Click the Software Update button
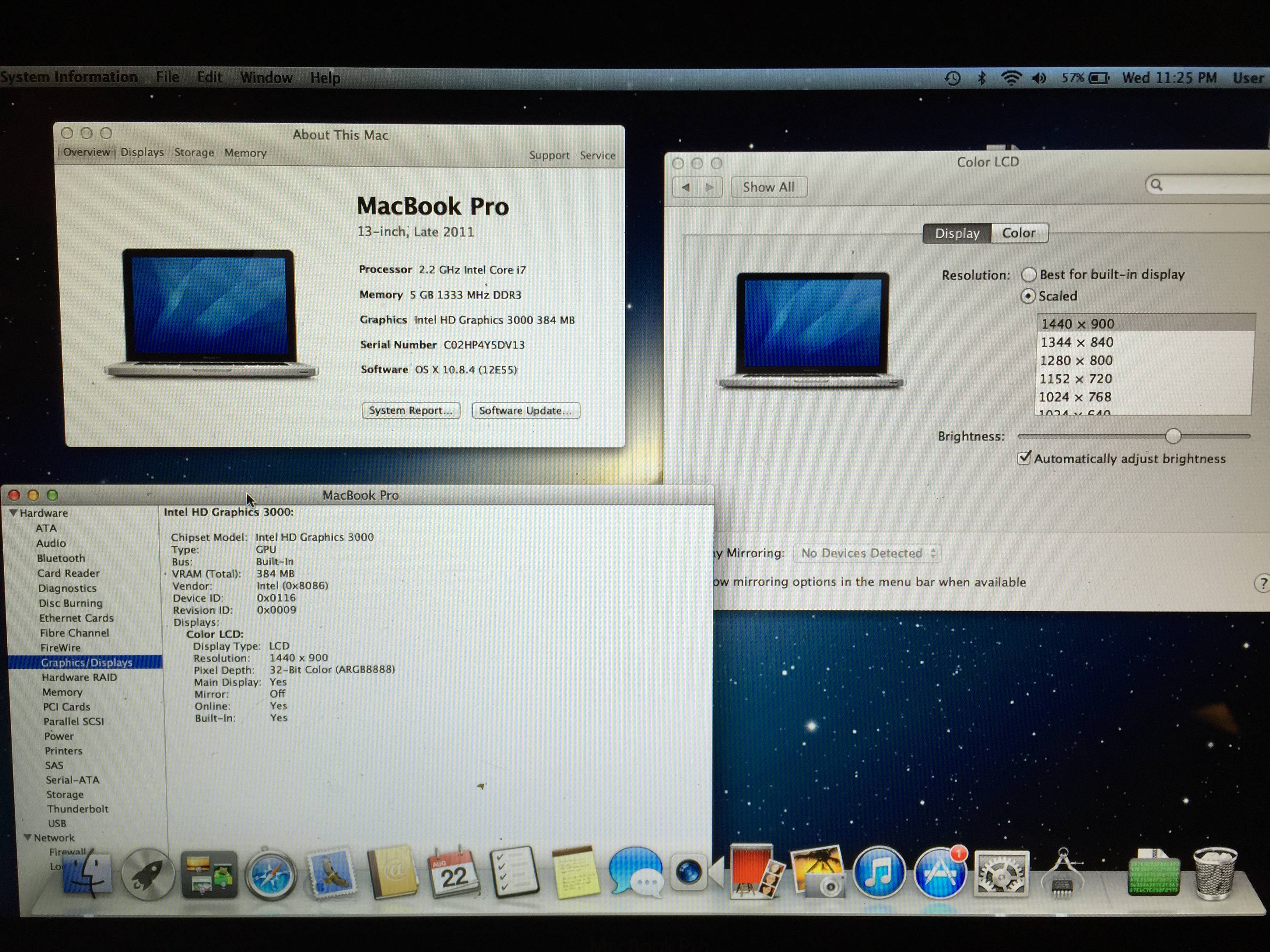This screenshot has width=1270, height=952. (x=525, y=410)
